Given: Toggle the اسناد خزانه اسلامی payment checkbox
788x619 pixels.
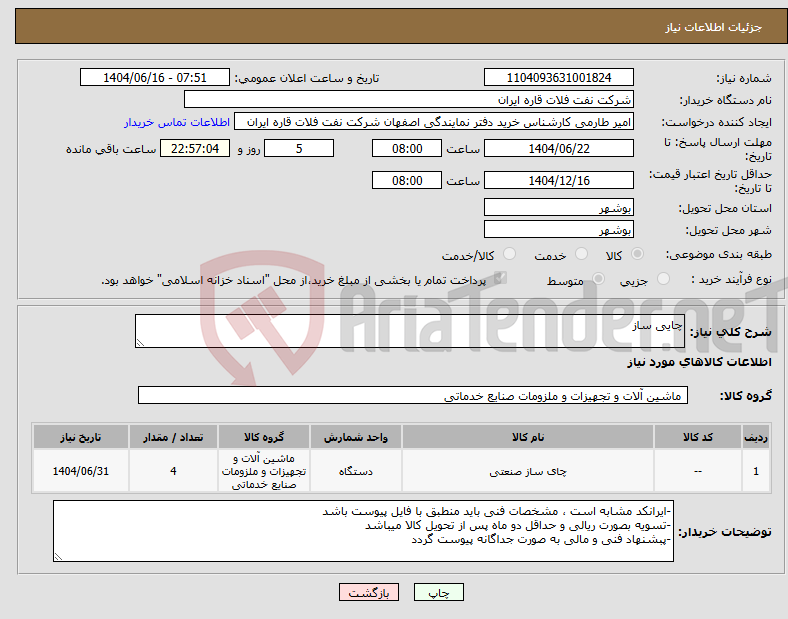Looking at the screenshot, I should [x=500, y=278].
